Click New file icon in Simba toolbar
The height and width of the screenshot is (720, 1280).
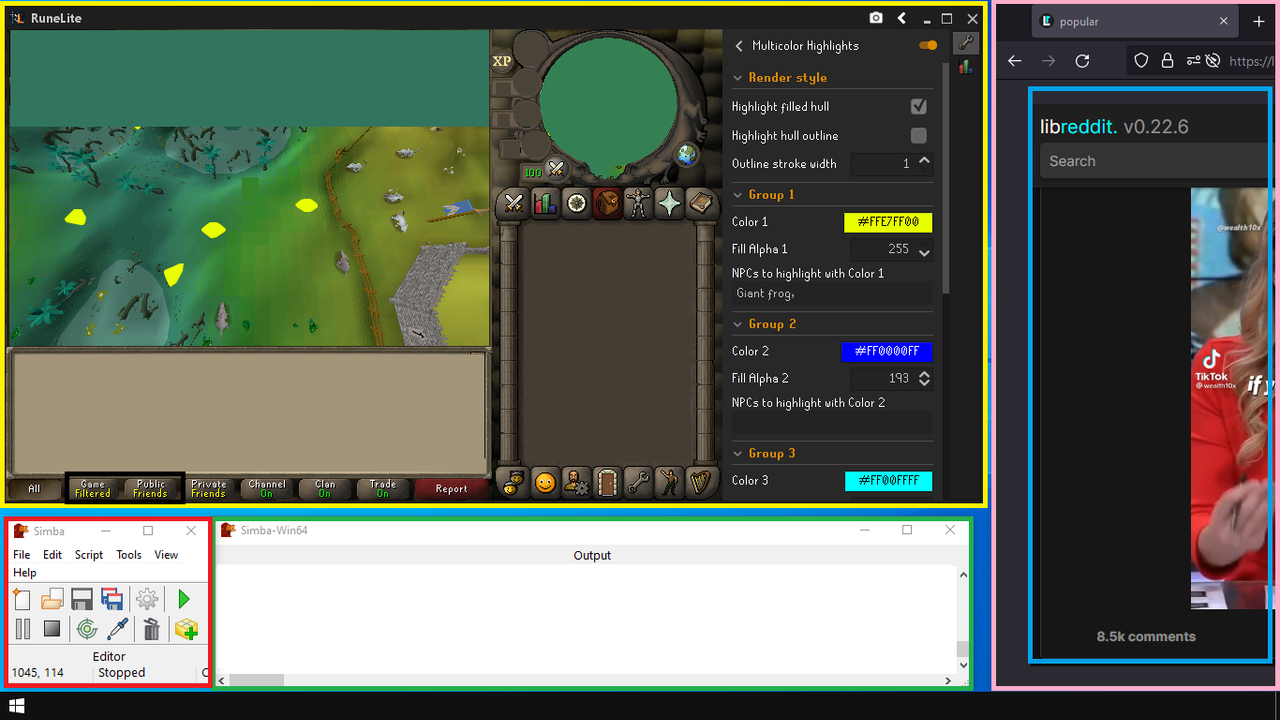[22, 599]
